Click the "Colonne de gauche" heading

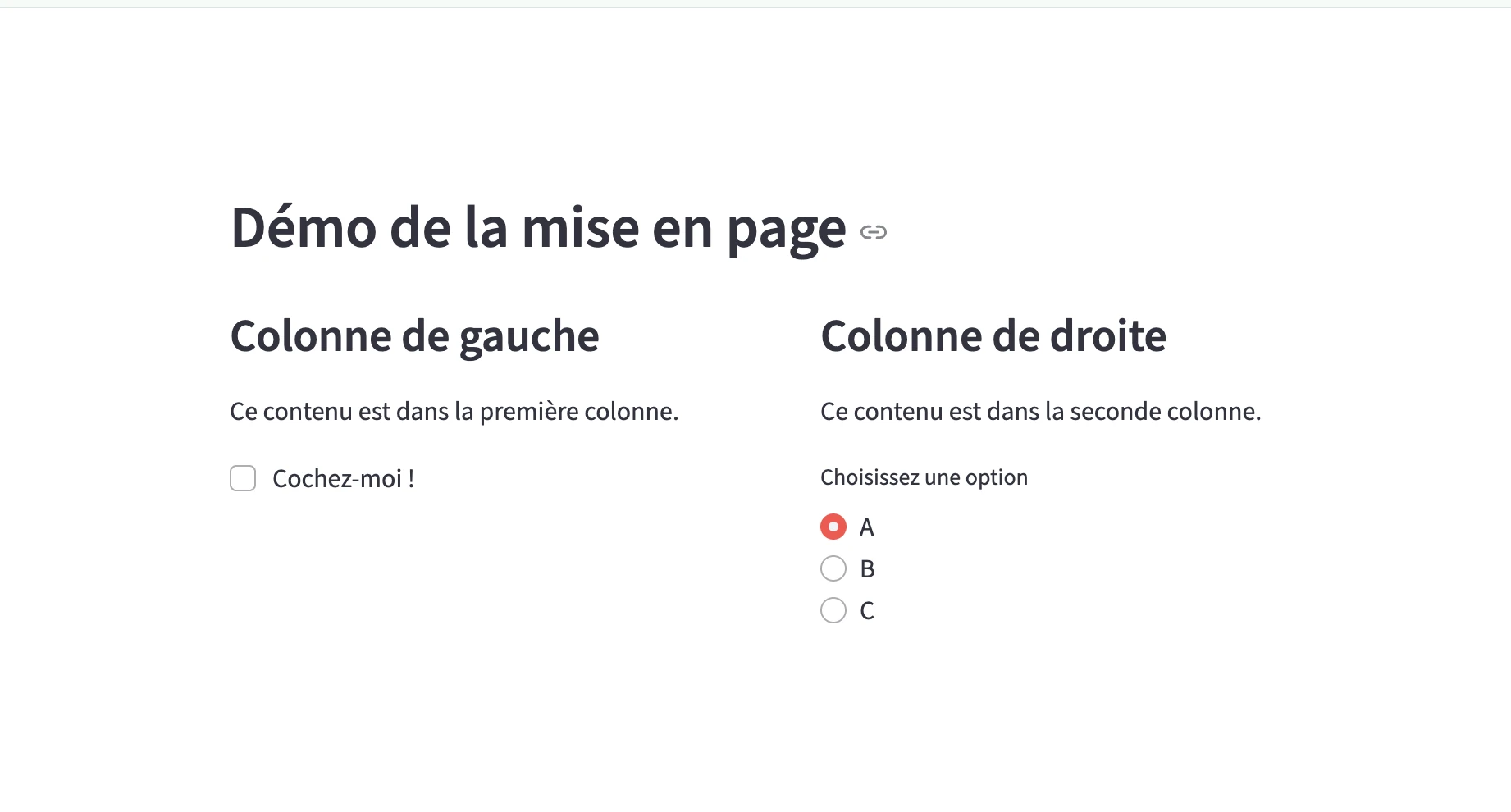pos(414,336)
